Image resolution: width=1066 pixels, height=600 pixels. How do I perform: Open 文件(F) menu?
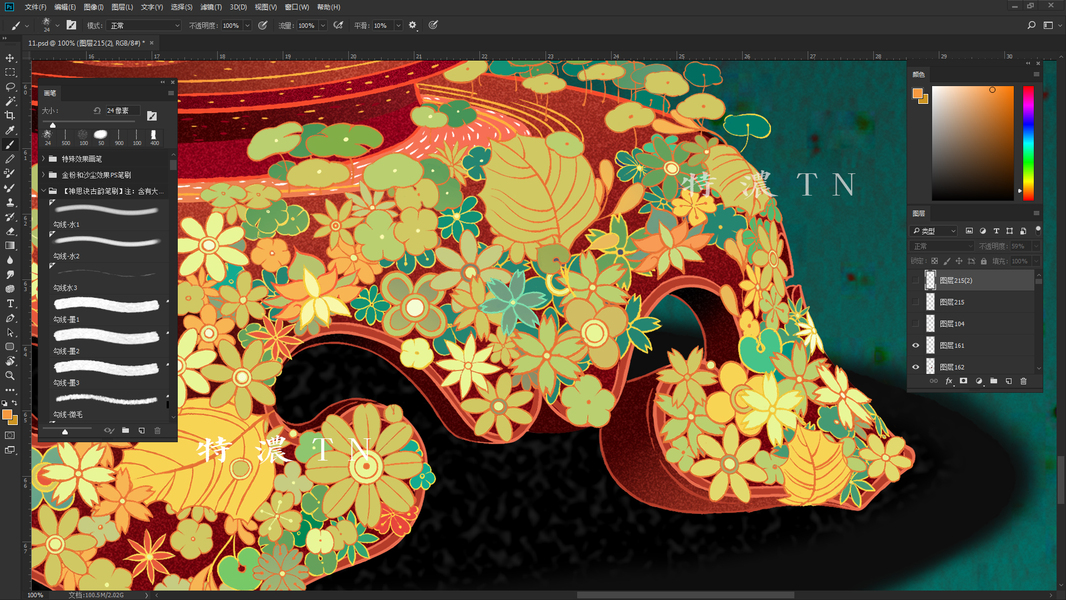(x=35, y=7)
